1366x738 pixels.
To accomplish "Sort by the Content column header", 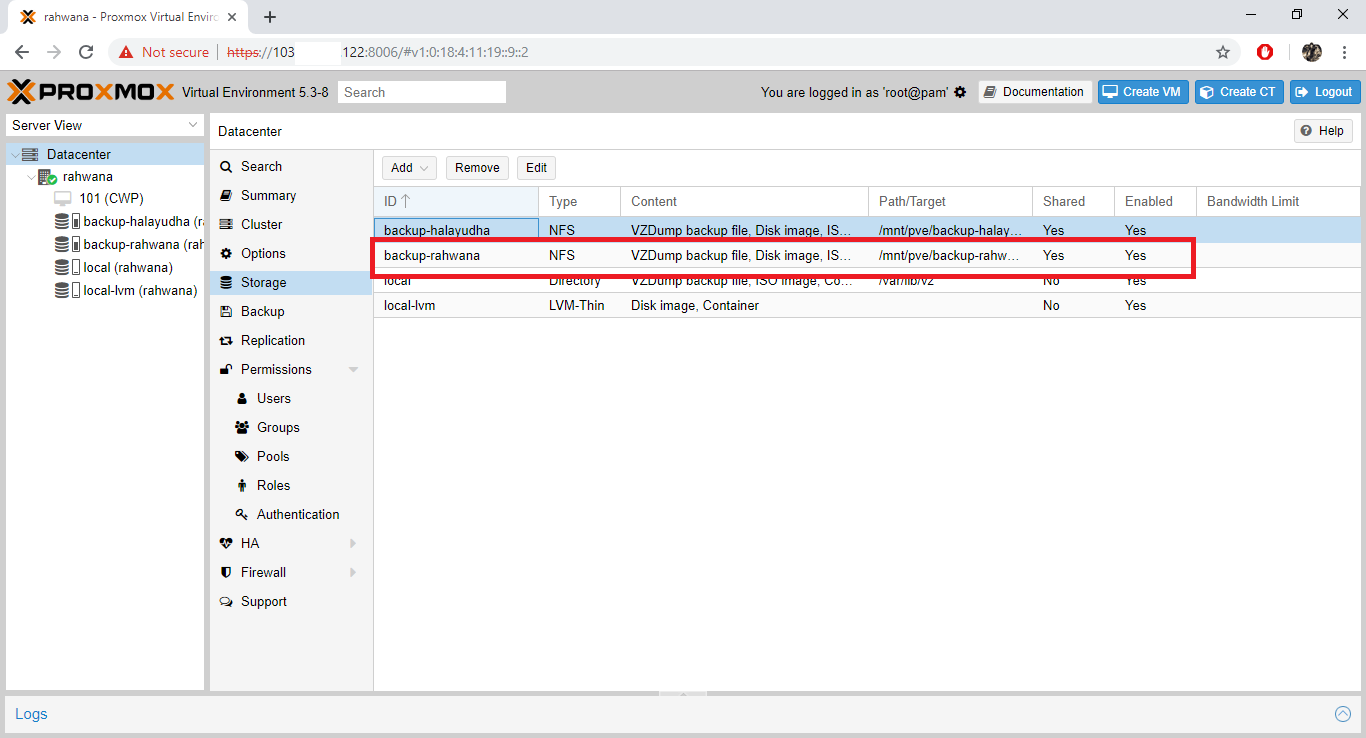I will click(x=745, y=201).
